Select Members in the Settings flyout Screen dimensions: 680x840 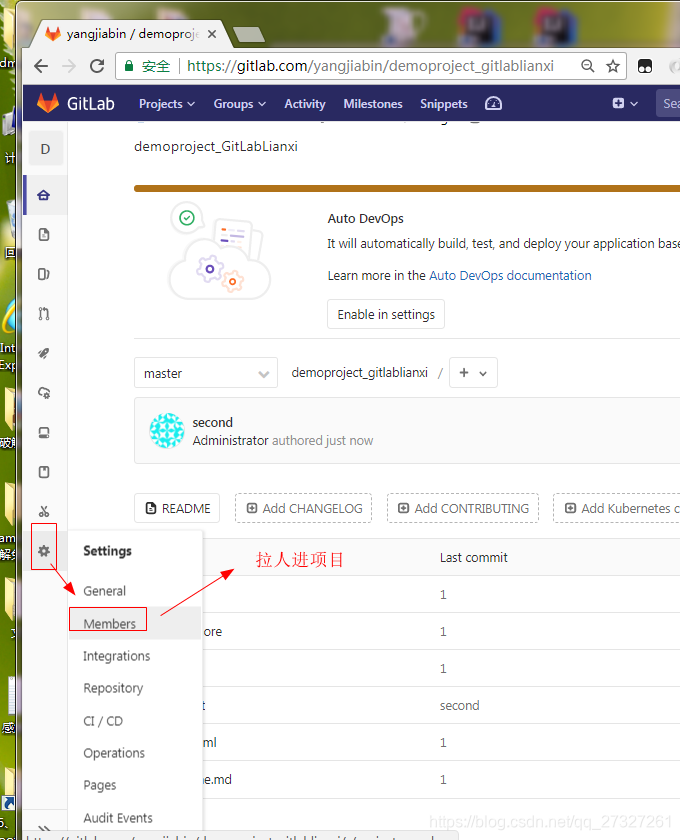[109, 624]
